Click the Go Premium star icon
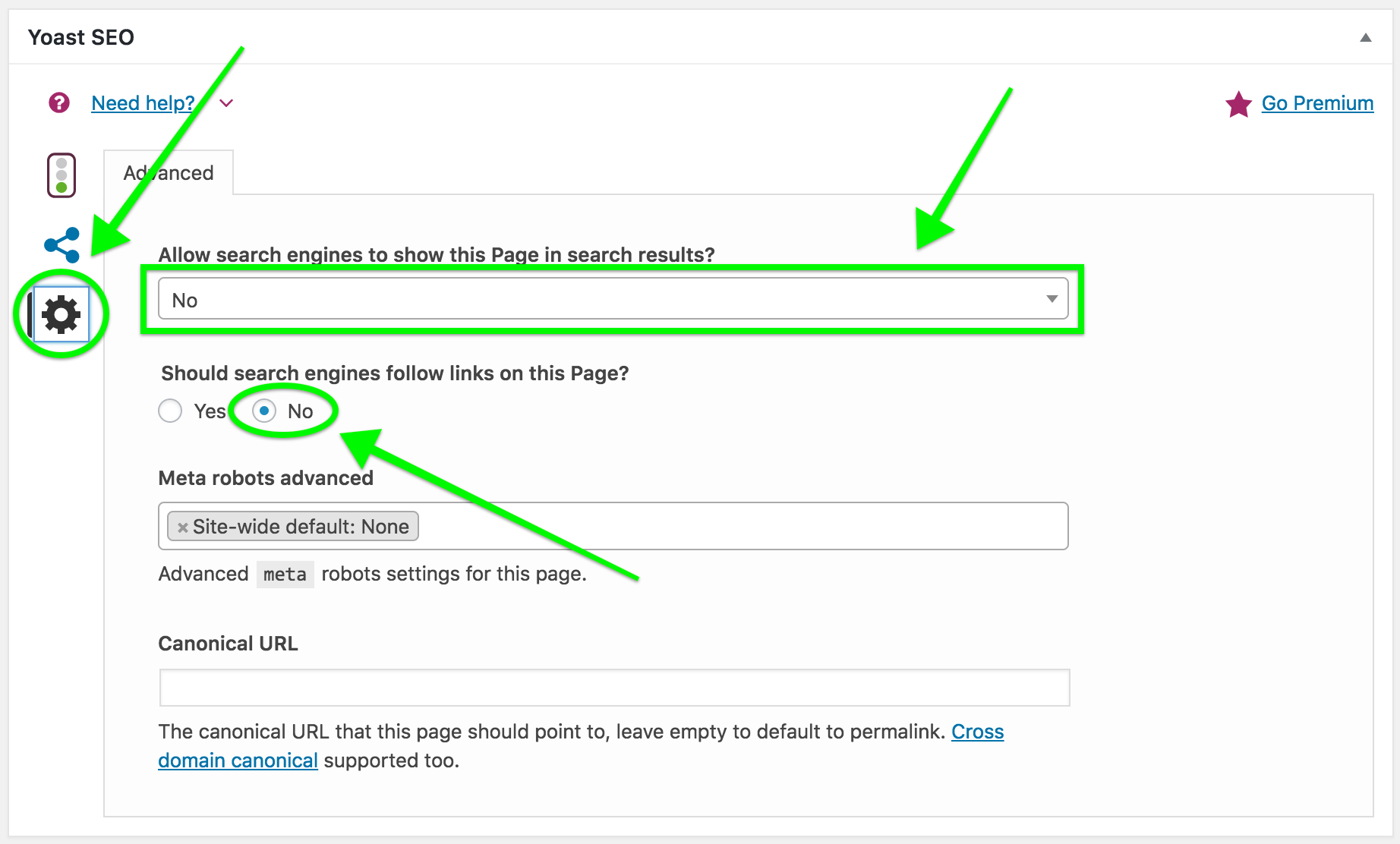Image resolution: width=1400 pixels, height=844 pixels. tap(1238, 104)
